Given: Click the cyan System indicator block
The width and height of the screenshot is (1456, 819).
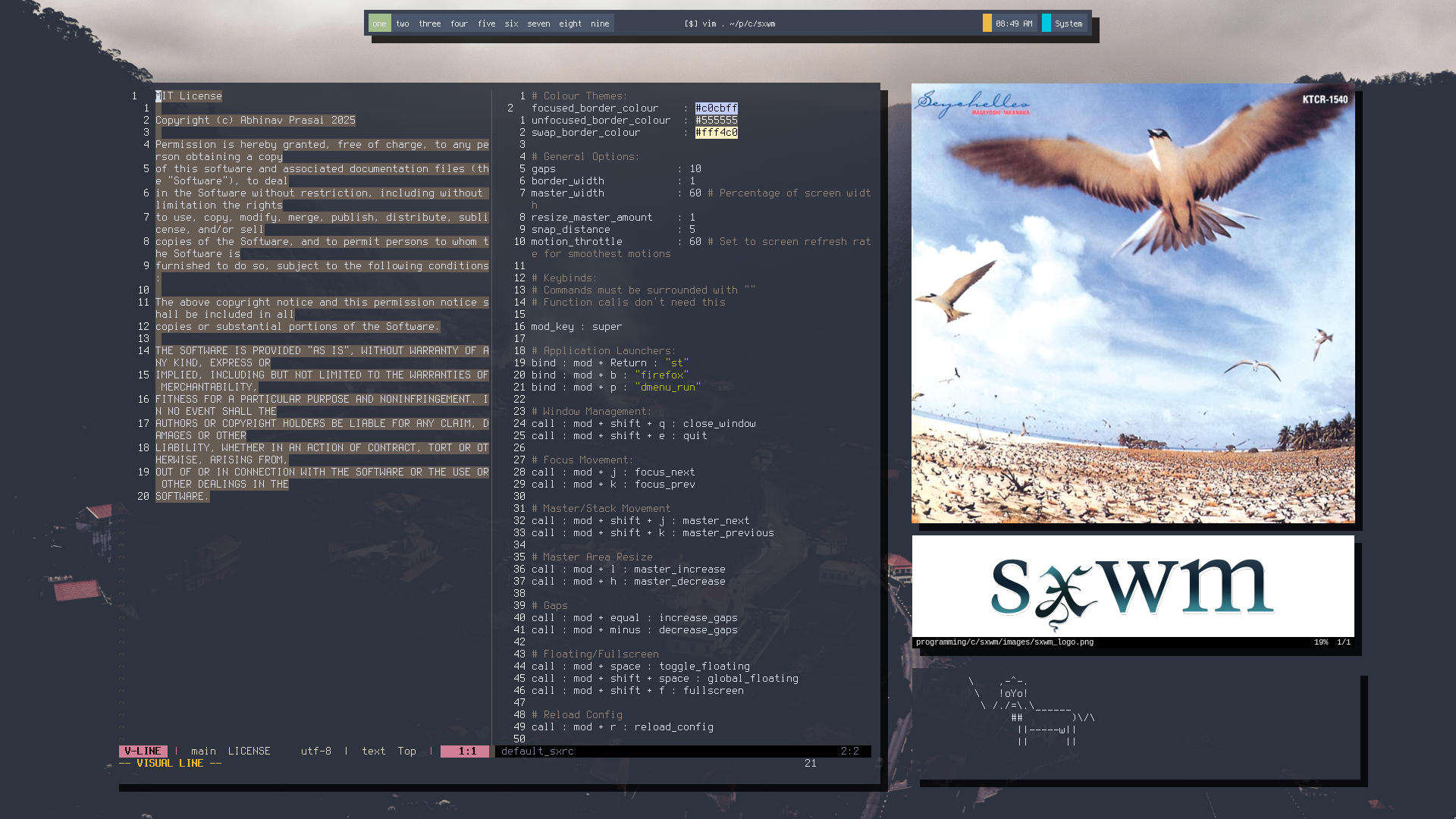Looking at the screenshot, I should [x=1046, y=24].
